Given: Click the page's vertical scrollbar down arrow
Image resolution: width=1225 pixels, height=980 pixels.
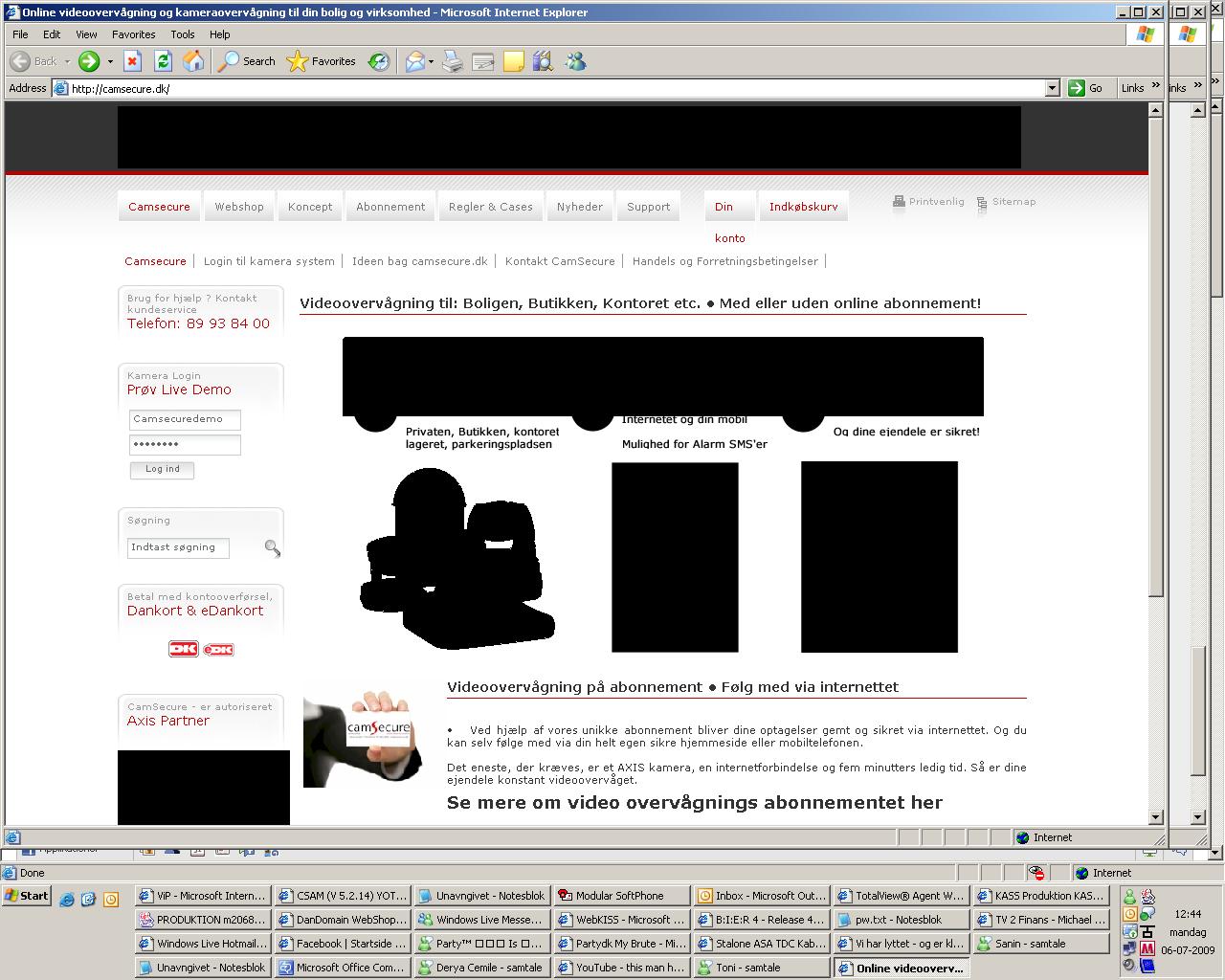Looking at the screenshot, I should 1156,817.
